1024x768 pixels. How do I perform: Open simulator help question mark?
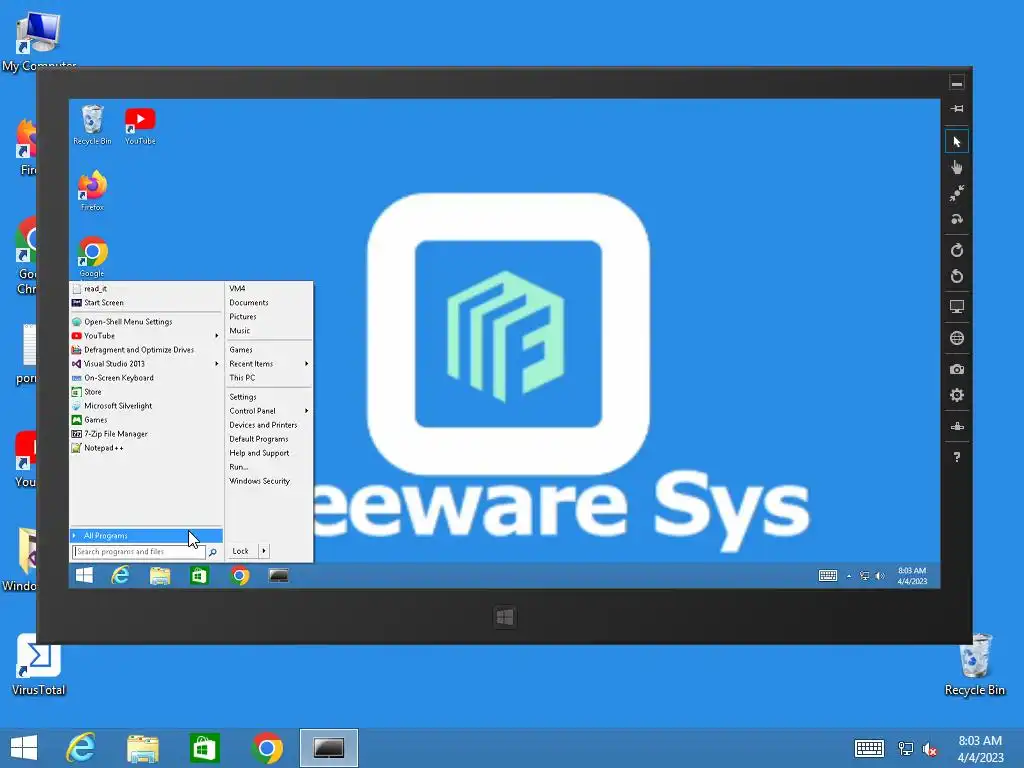pos(957,457)
